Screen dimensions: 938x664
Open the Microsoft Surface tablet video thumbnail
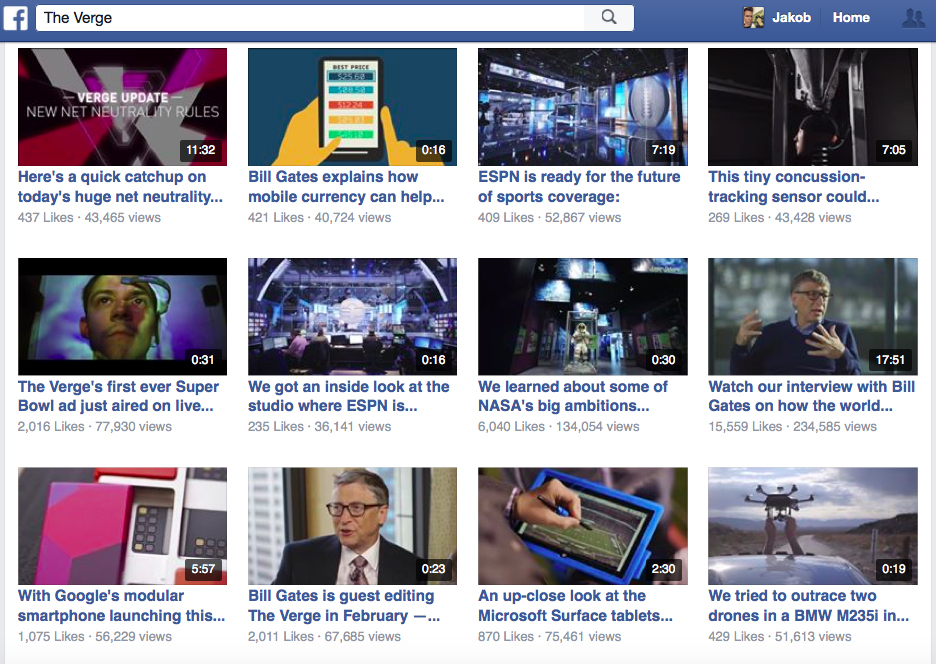point(583,526)
